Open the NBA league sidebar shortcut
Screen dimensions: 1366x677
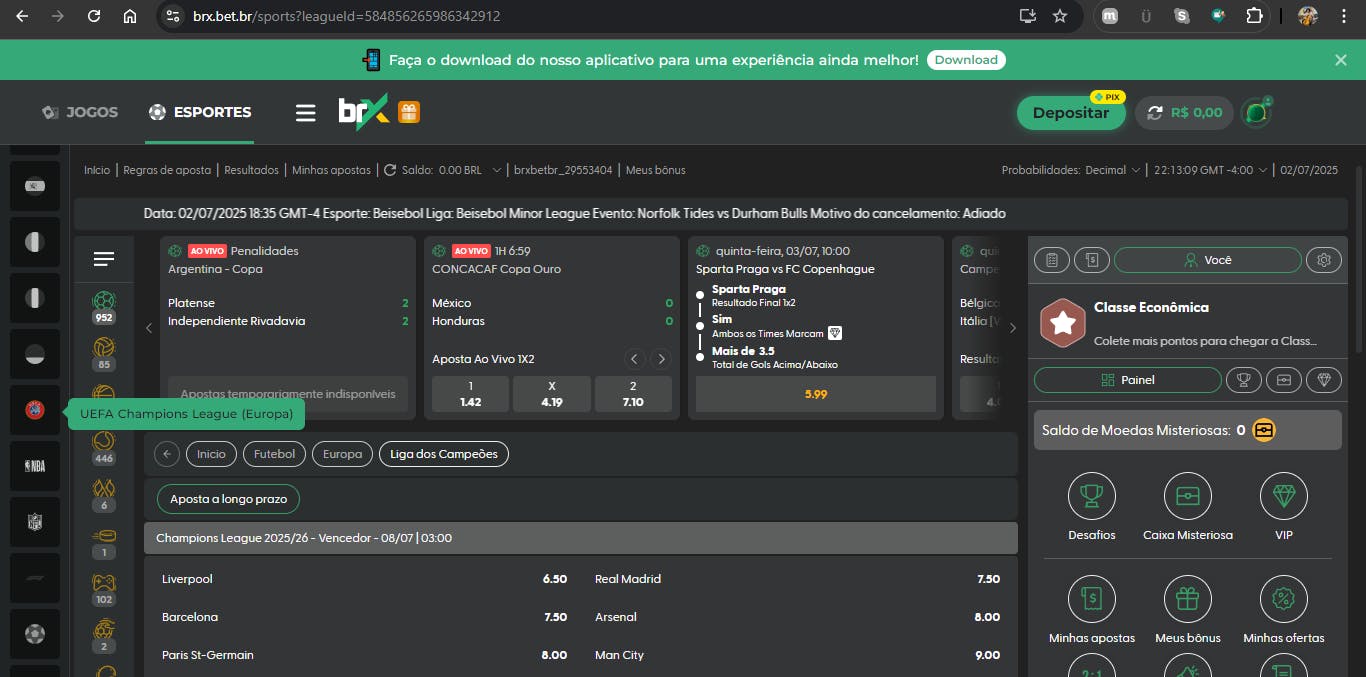pos(35,466)
